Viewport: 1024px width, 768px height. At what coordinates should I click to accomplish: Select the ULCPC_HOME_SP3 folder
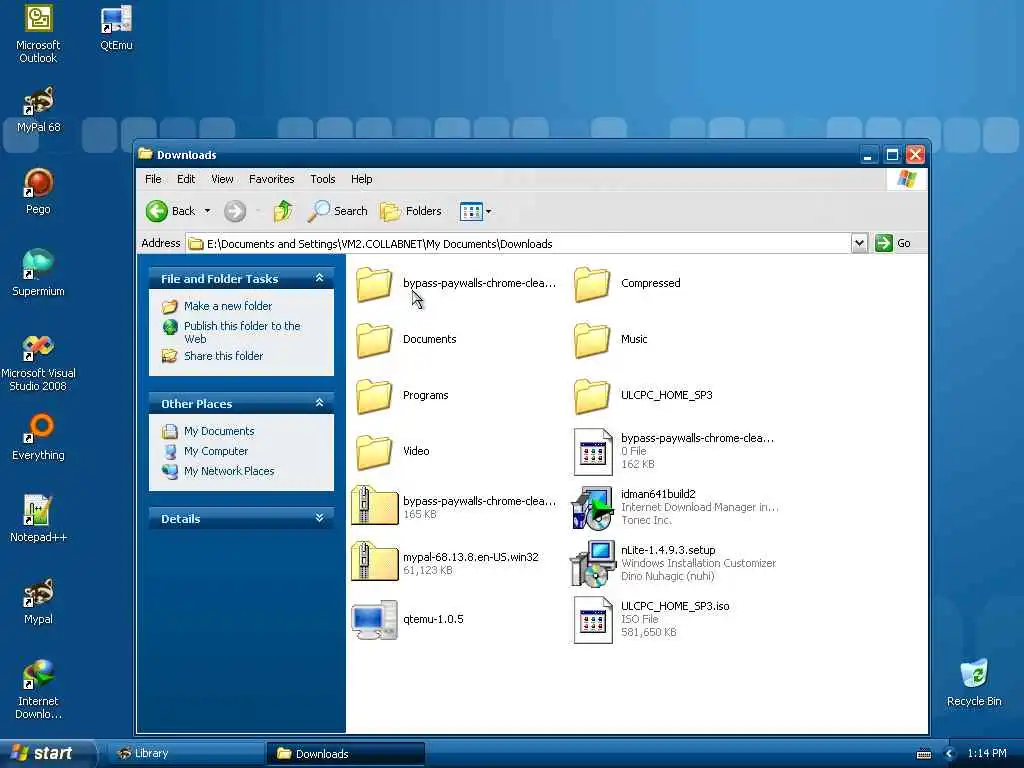pyautogui.click(x=644, y=396)
